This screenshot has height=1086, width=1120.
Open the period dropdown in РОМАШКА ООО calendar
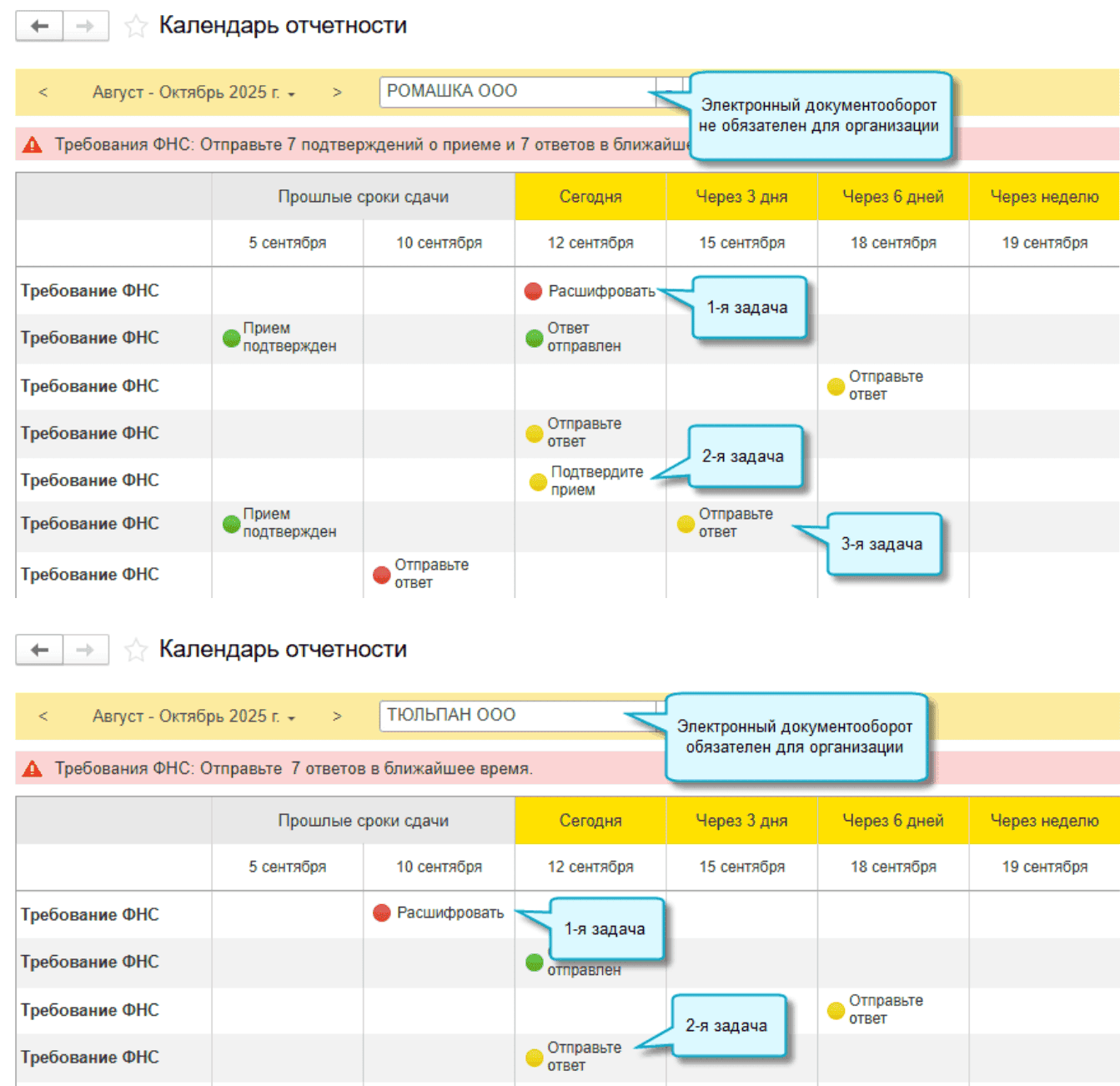[x=194, y=93]
